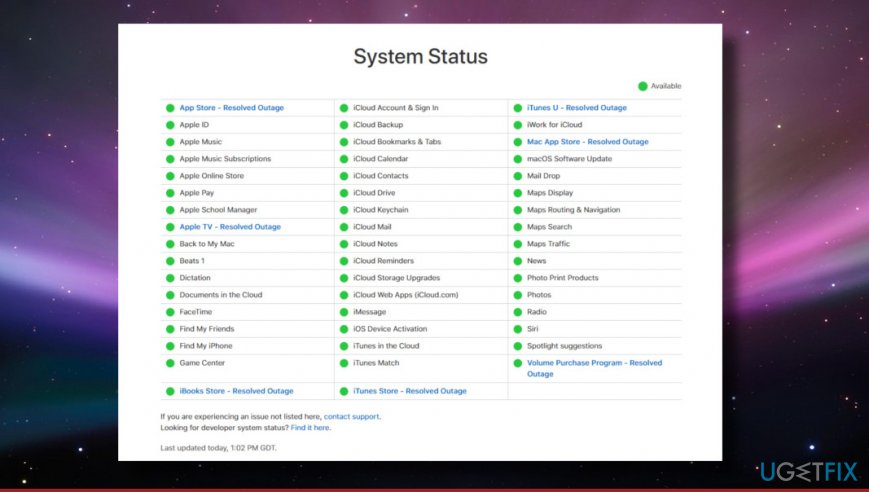Click green status dot beside Apple Pay
Screen dimensions: 869x492
click(170, 193)
